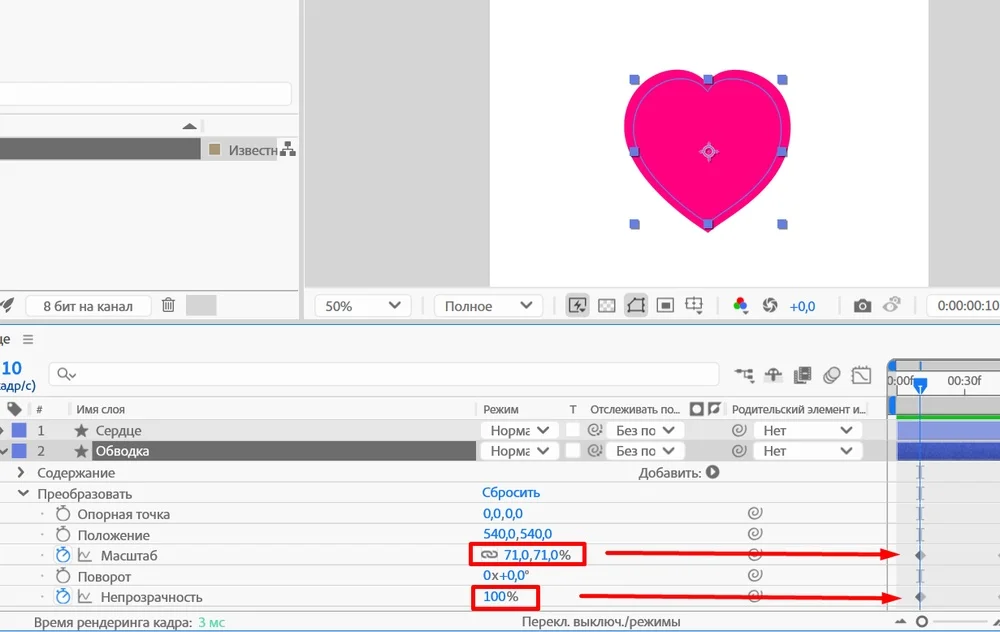Click the region of interest icon
Screen dimensions: 1000x632
pos(665,306)
